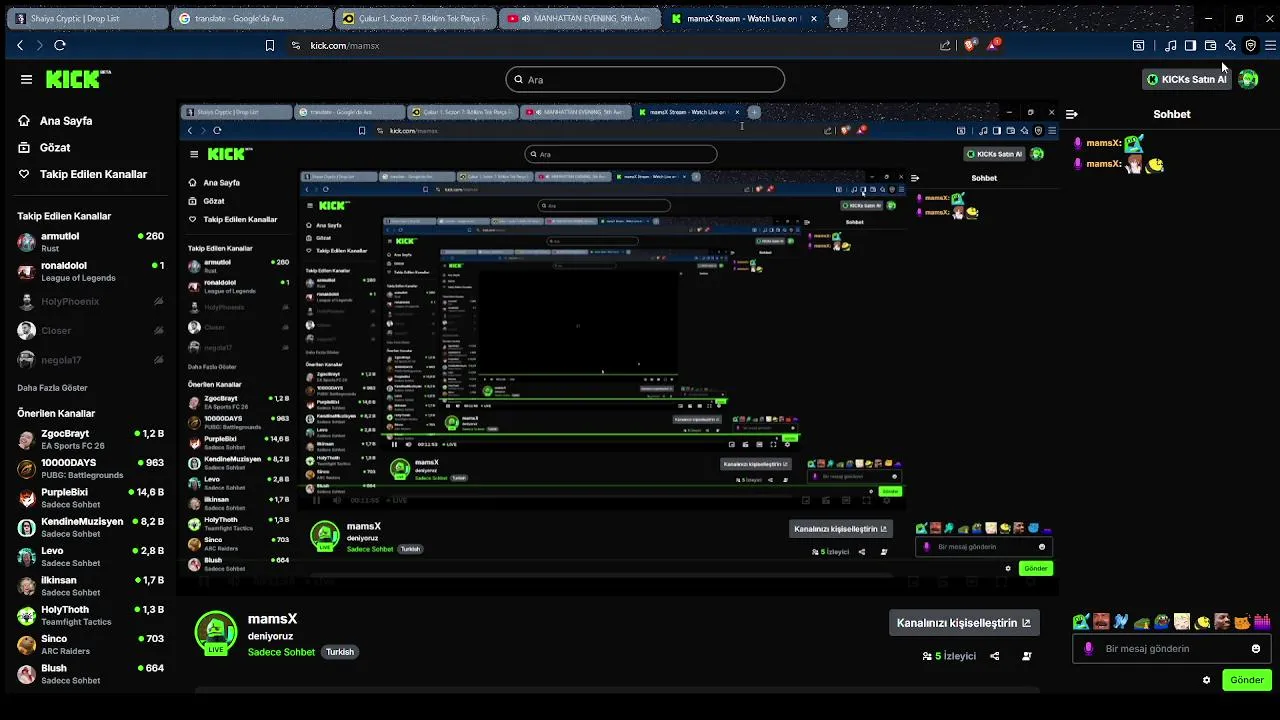
Task: Open chat settings gear icon
Action: point(1206,680)
